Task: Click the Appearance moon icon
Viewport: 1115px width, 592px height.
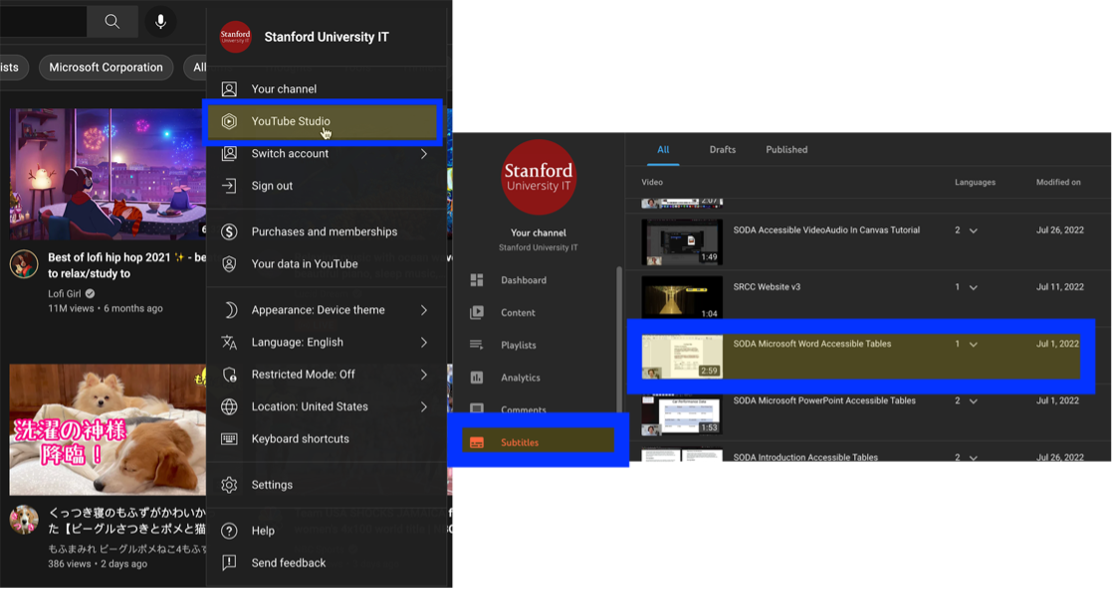Action: 229,310
